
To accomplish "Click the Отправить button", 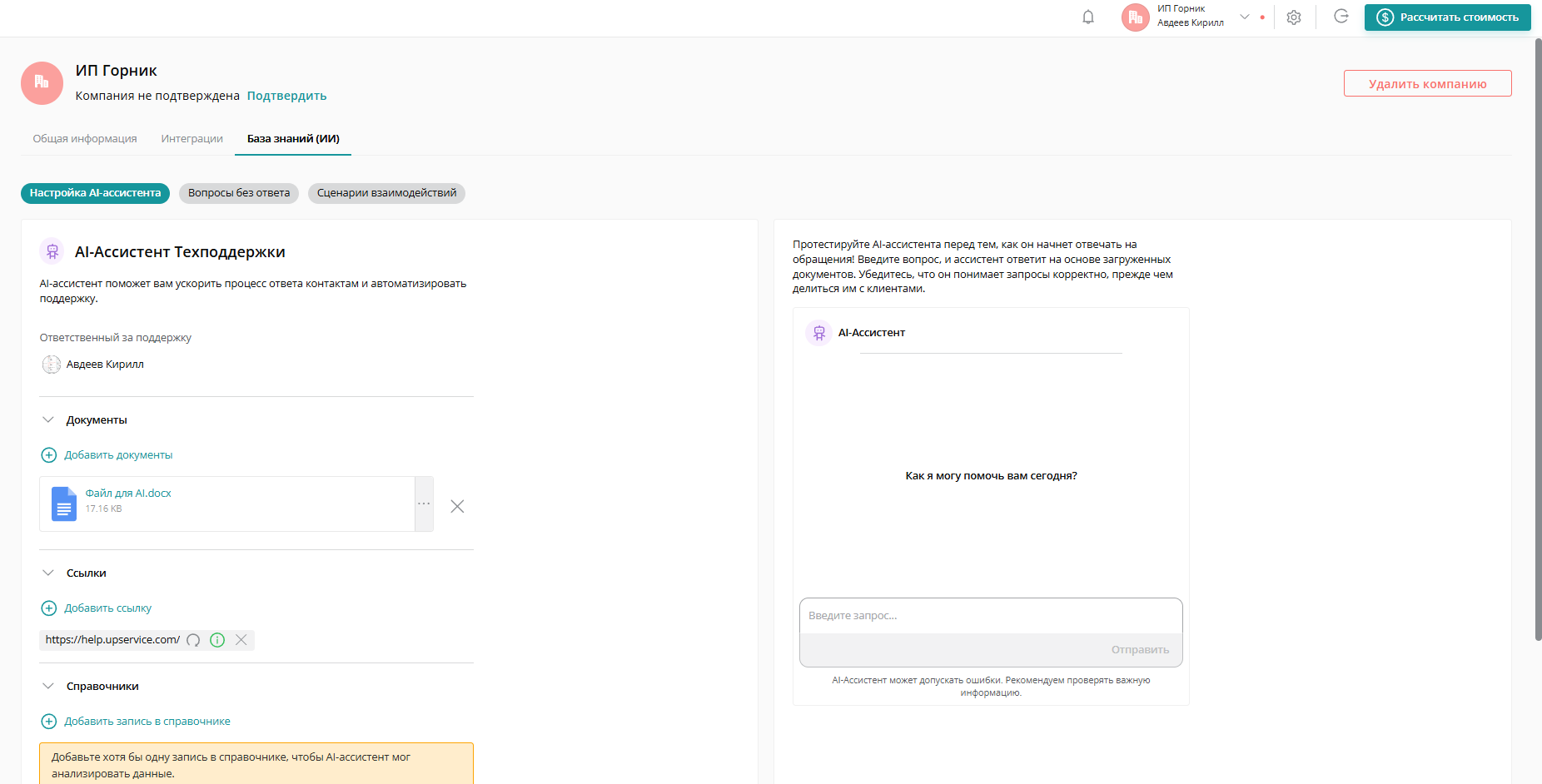I will click(1140, 650).
